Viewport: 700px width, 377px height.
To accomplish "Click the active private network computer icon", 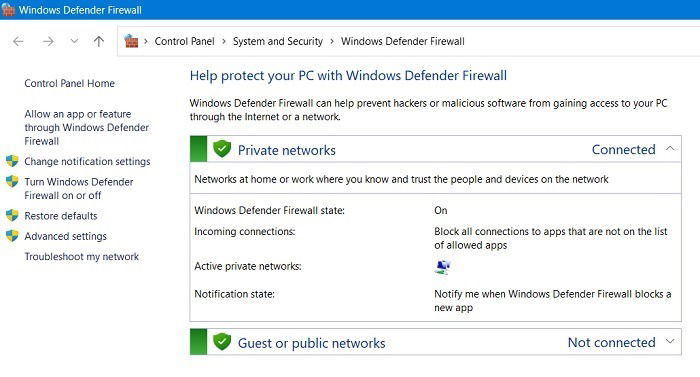I will (x=442, y=267).
